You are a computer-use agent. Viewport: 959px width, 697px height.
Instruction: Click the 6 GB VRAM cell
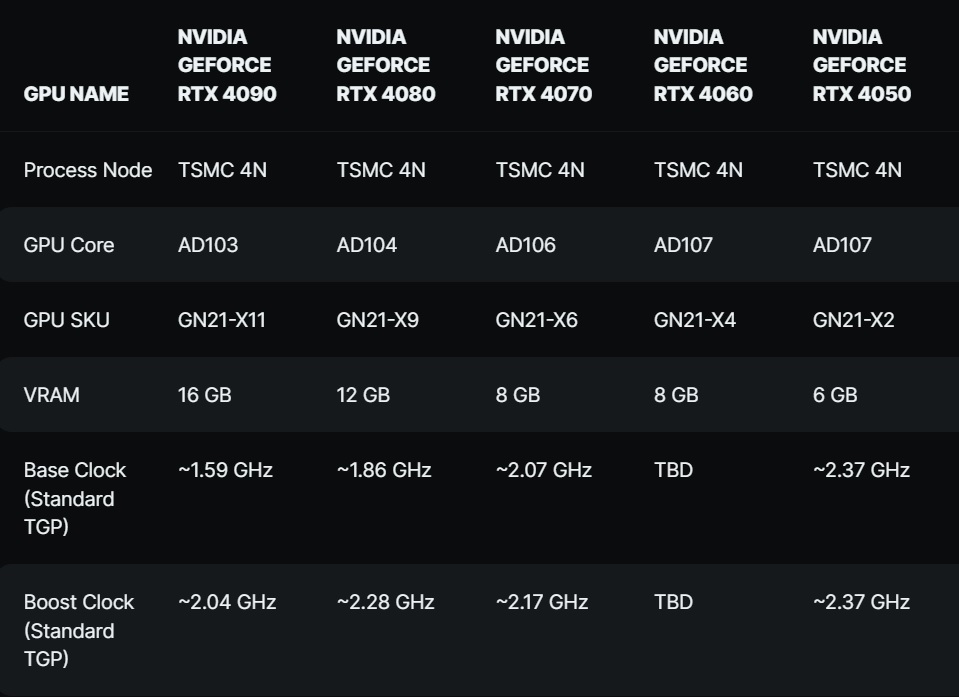(x=835, y=395)
